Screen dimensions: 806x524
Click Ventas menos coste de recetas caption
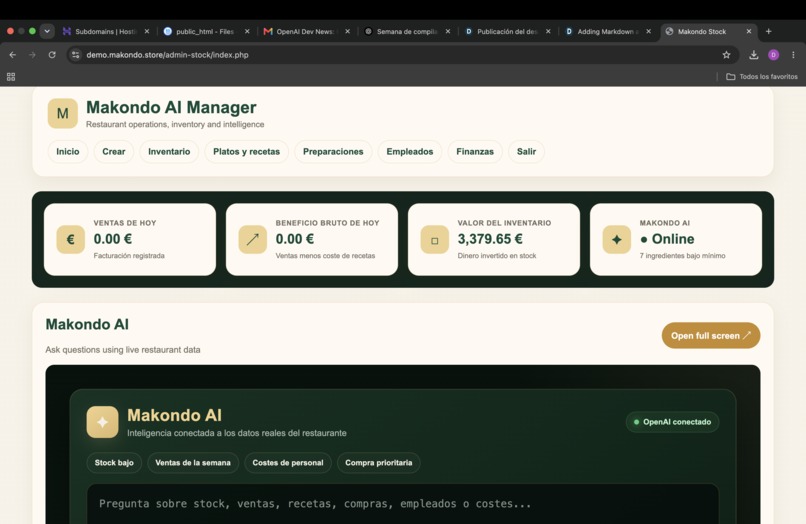tap(325, 256)
